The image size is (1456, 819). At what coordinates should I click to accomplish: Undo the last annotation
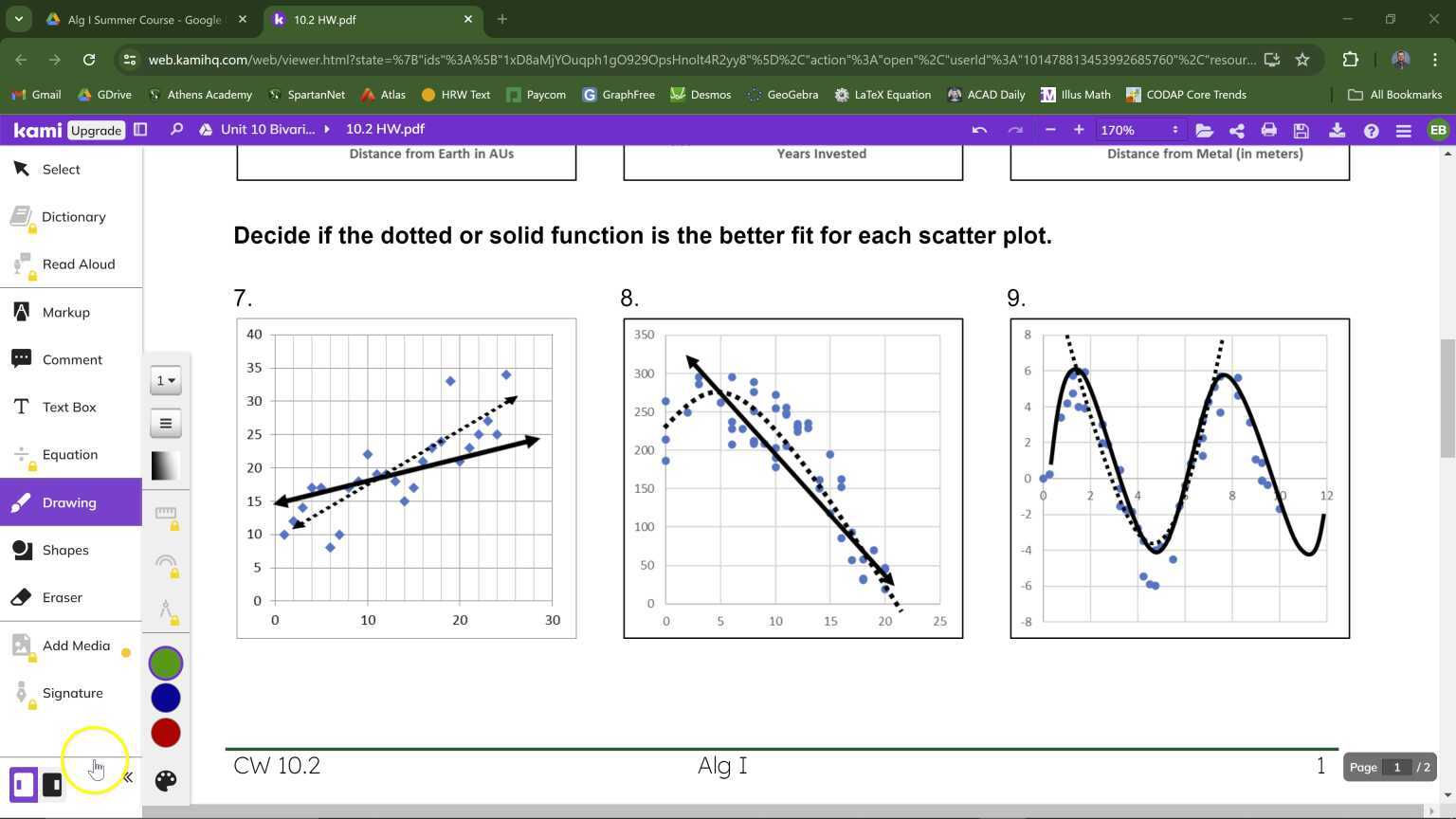pos(979,130)
